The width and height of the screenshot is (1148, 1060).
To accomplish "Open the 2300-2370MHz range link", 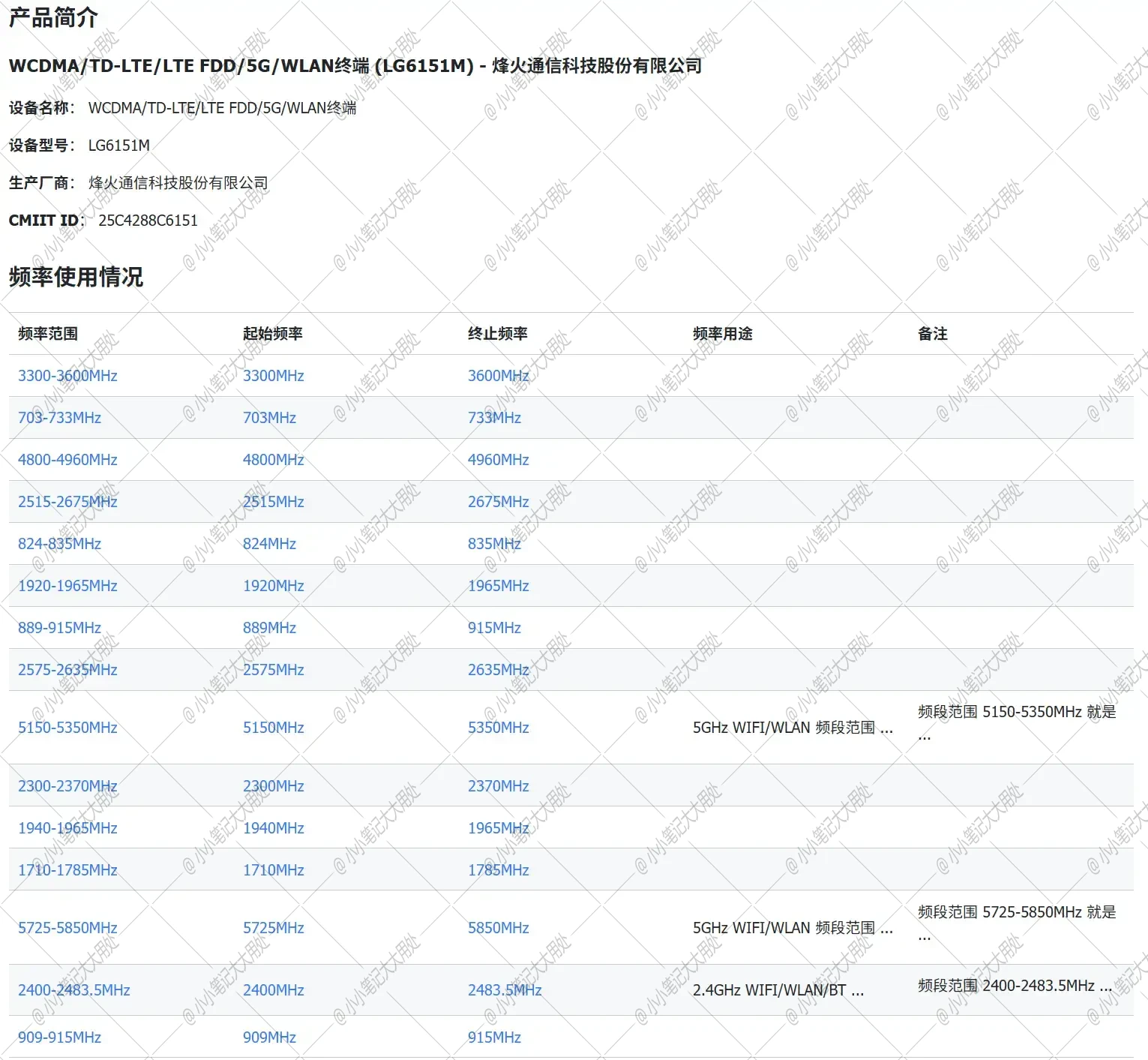I will point(67,786).
